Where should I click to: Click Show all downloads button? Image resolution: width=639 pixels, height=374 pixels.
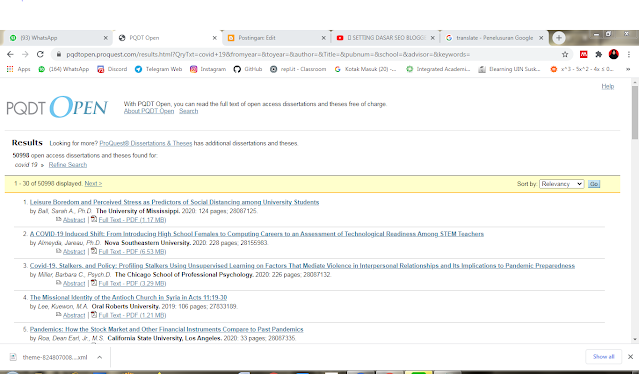[x=603, y=357]
